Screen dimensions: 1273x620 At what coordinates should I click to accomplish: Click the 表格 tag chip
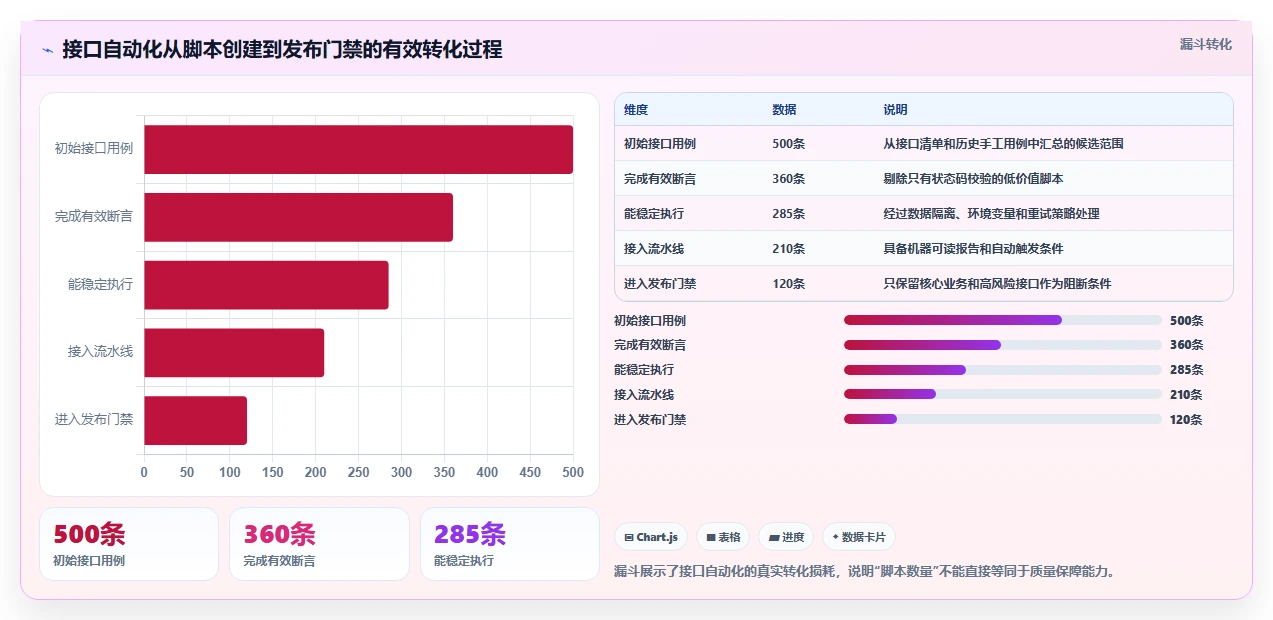point(723,537)
